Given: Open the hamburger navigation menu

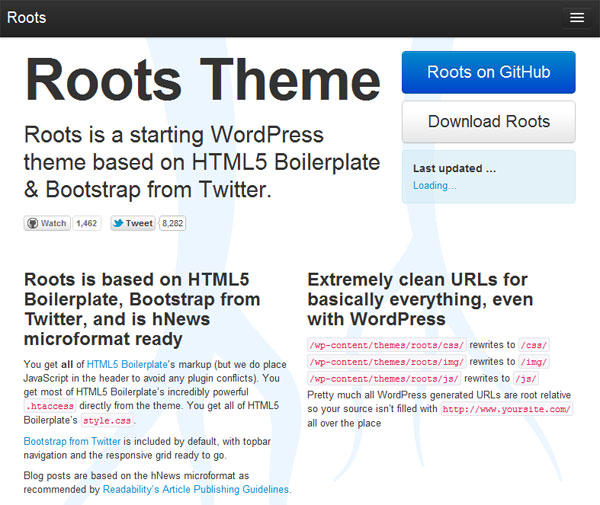Looking at the screenshot, I should [x=577, y=18].
